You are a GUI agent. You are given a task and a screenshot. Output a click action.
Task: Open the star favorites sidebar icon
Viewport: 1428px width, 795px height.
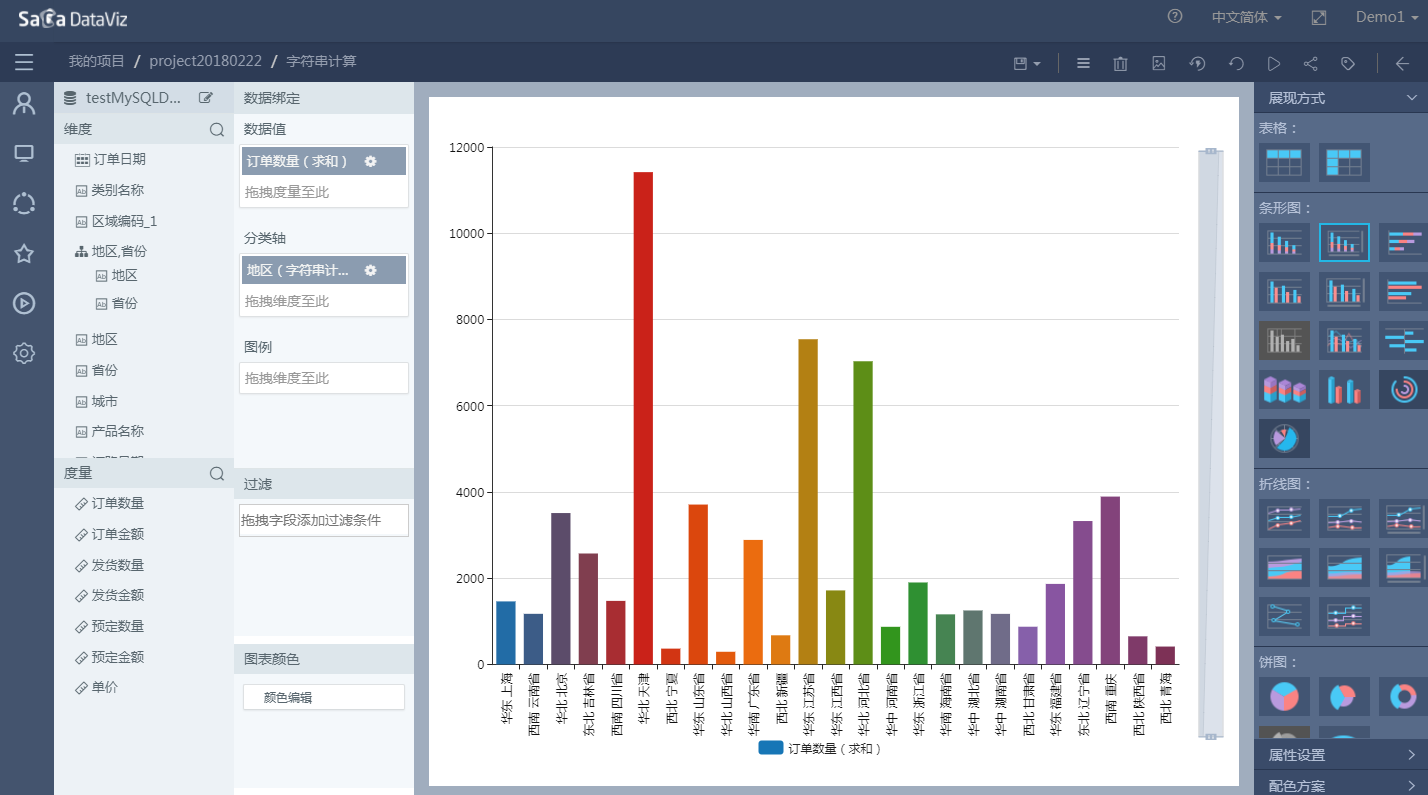tap(24, 253)
